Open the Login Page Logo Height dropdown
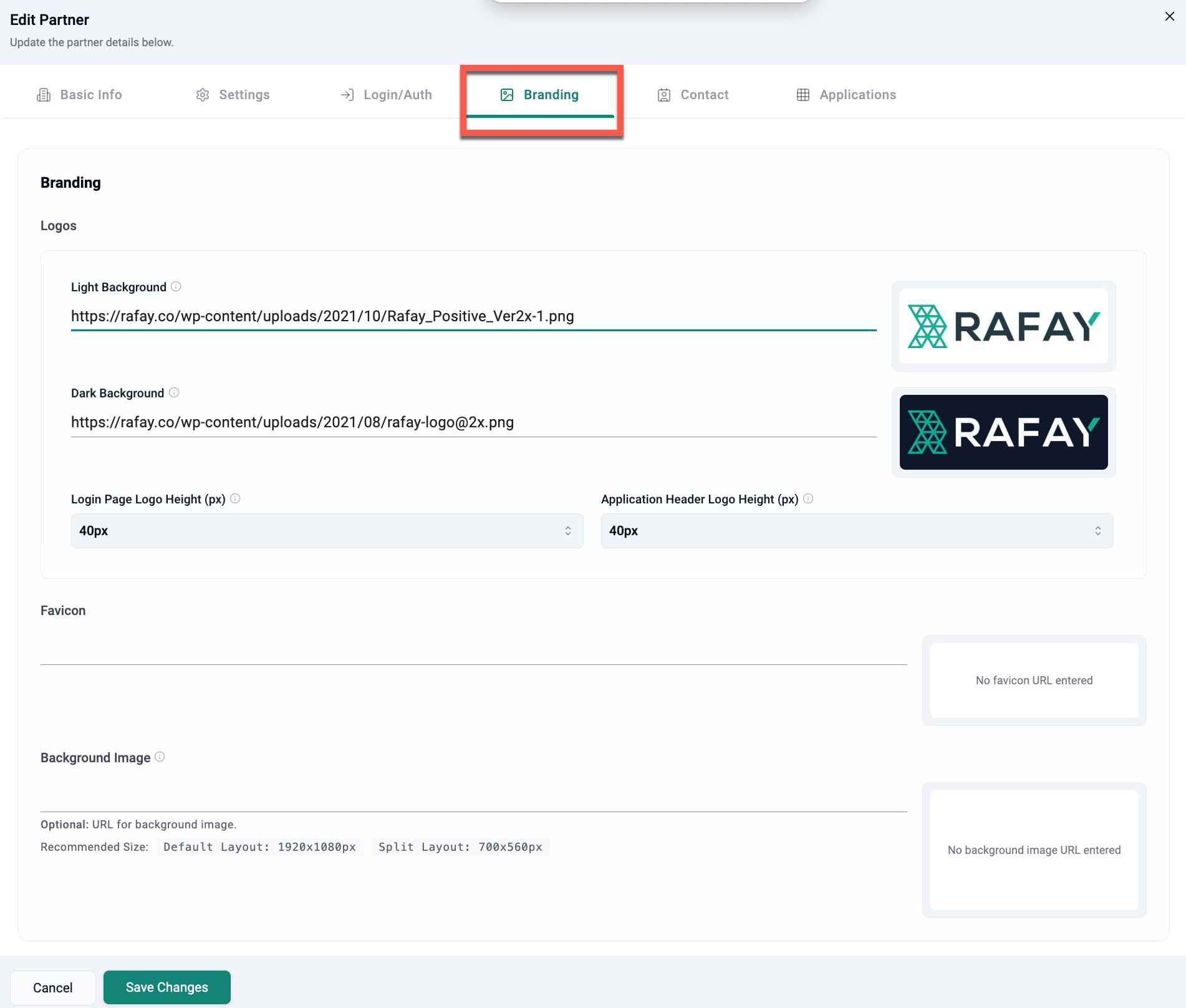This screenshot has width=1186, height=1008. pyautogui.click(x=327, y=531)
